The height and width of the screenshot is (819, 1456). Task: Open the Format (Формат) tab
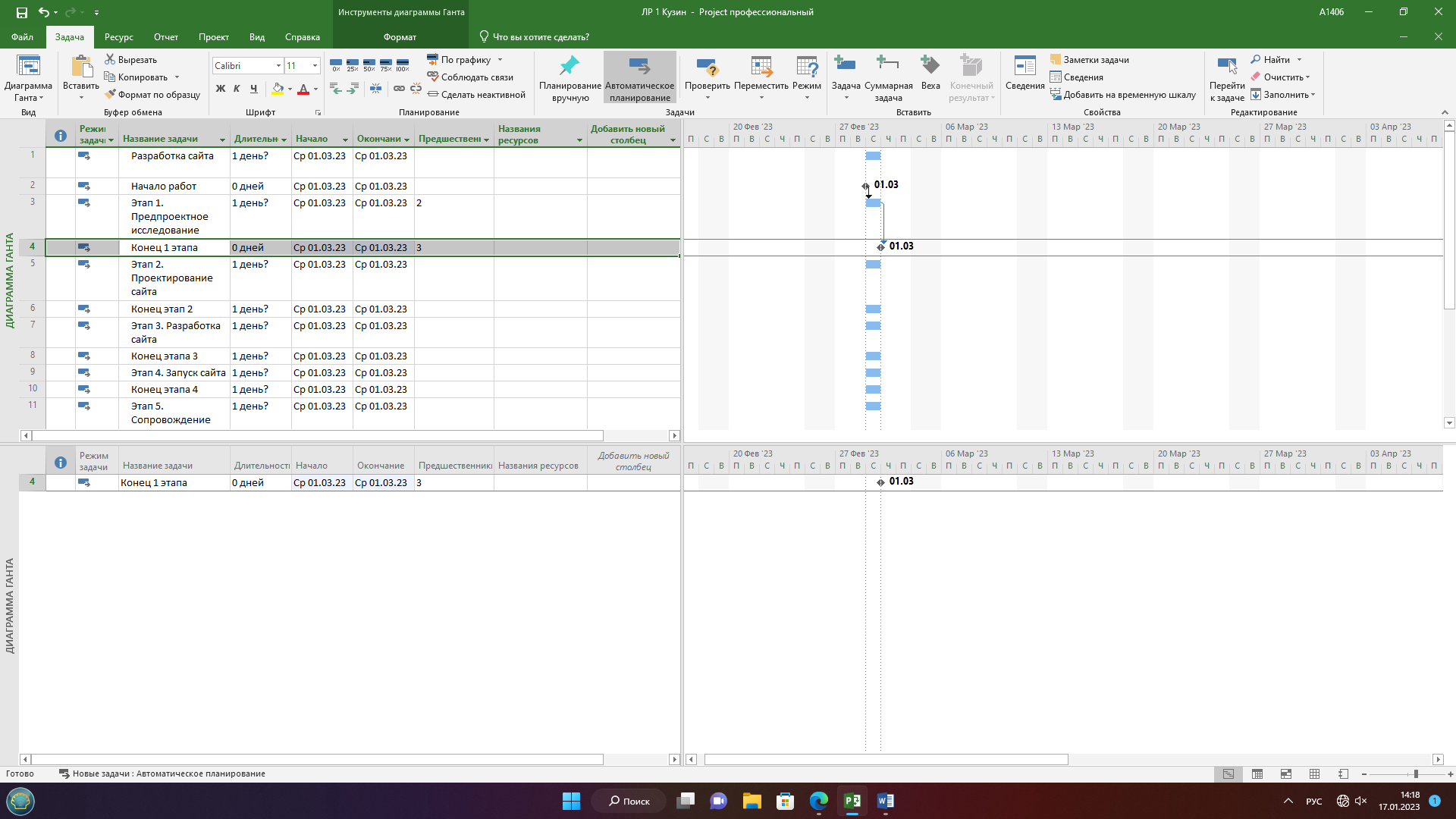[400, 36]
